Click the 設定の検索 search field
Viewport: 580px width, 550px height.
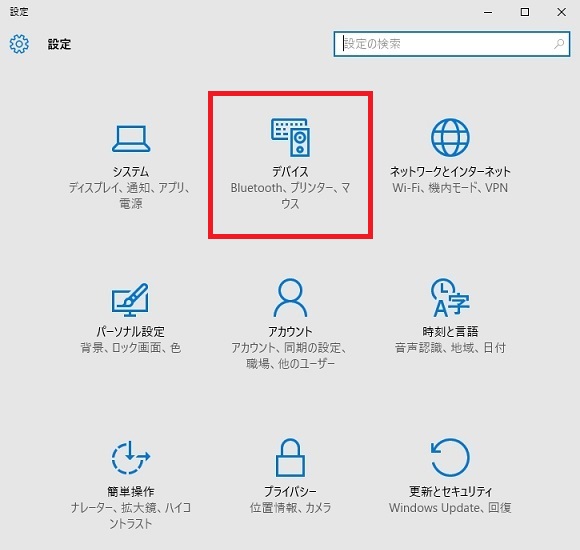coord(452,44)
